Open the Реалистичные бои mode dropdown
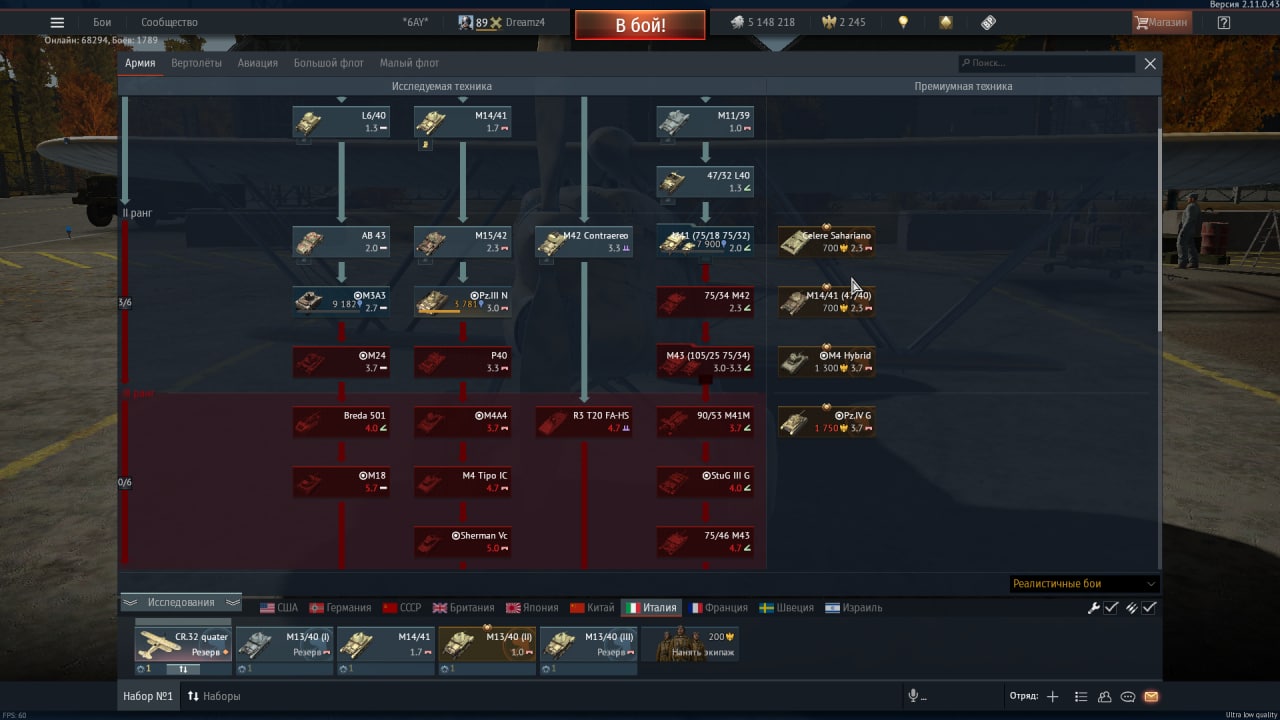 [x=1084, y=584]
